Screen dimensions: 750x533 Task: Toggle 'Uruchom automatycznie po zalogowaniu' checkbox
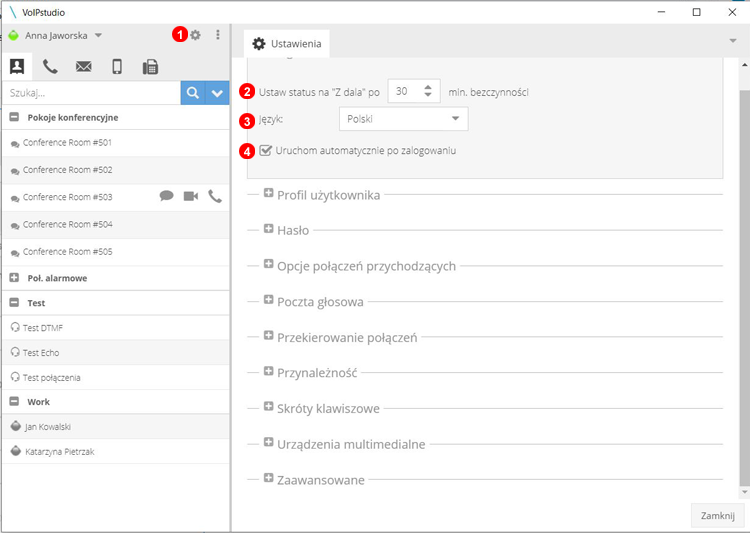coord(265,151)
